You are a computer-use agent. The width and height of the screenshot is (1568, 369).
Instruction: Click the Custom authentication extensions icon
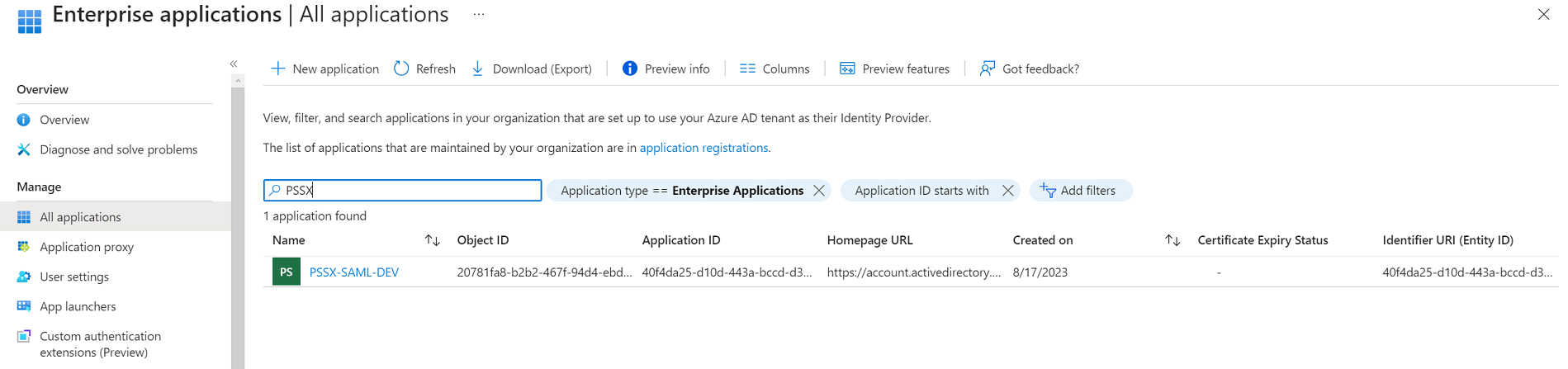pyautogui.click(x=24, y=336)
